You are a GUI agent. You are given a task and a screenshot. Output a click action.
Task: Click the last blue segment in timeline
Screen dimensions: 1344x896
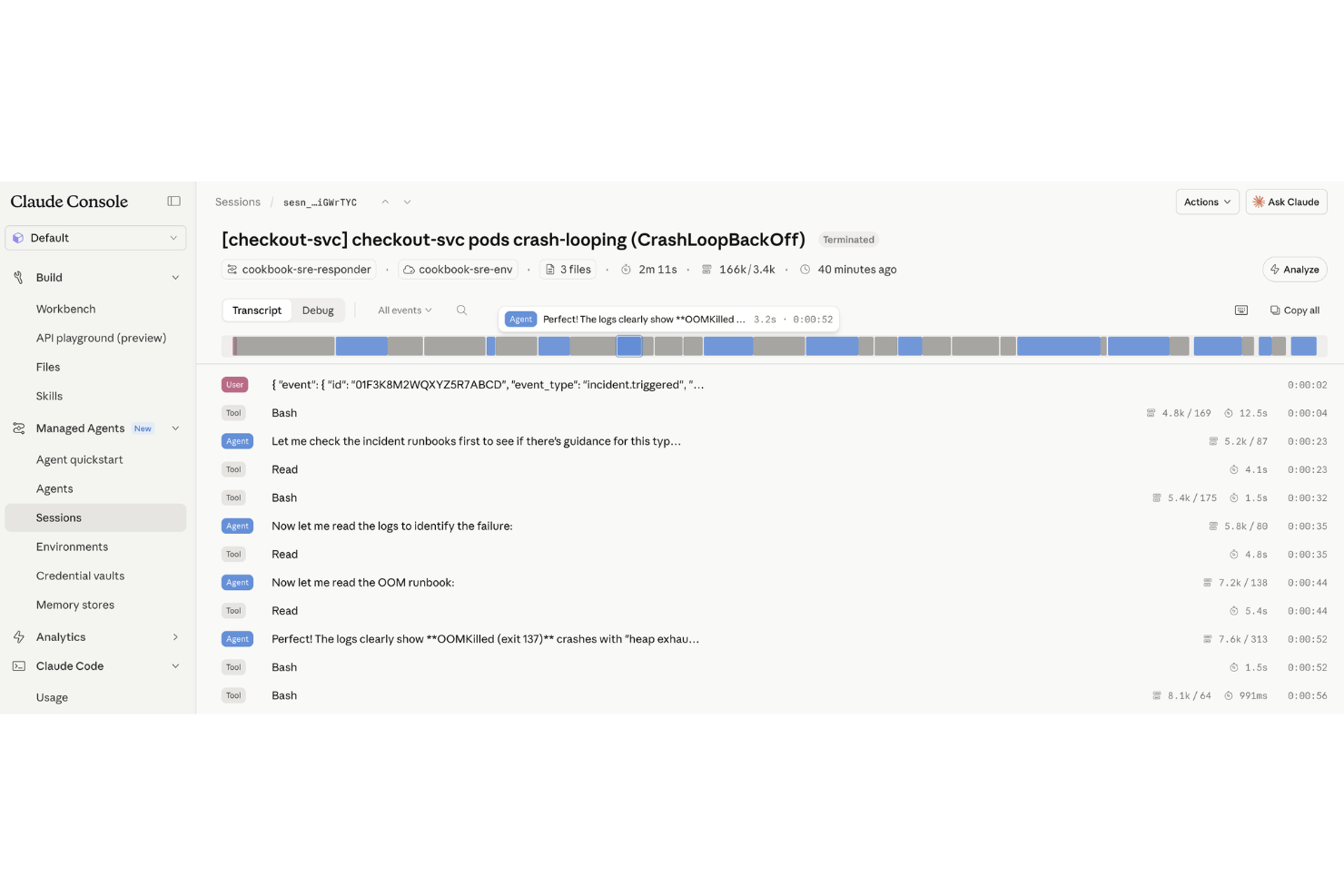pyautogui.click(x=1303, y=346)
